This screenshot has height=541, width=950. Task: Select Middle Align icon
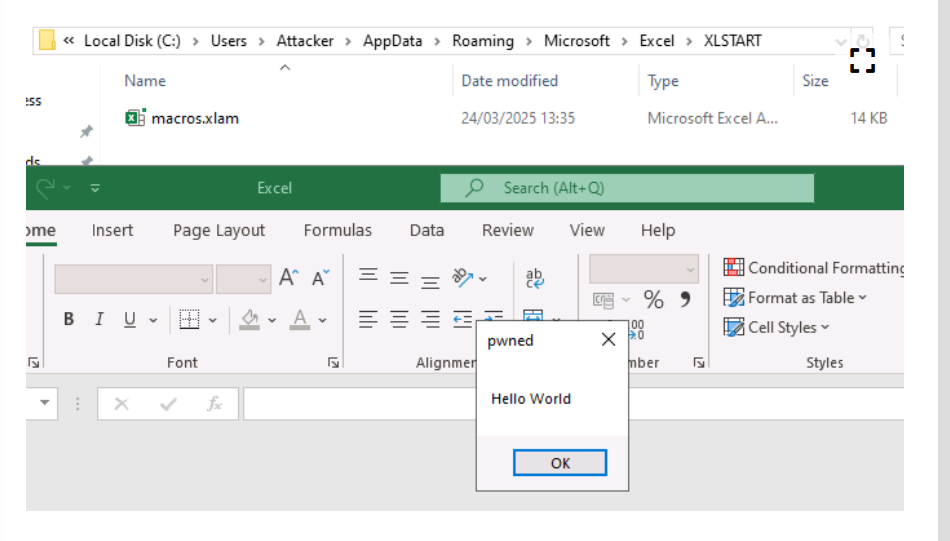(399, 278)
